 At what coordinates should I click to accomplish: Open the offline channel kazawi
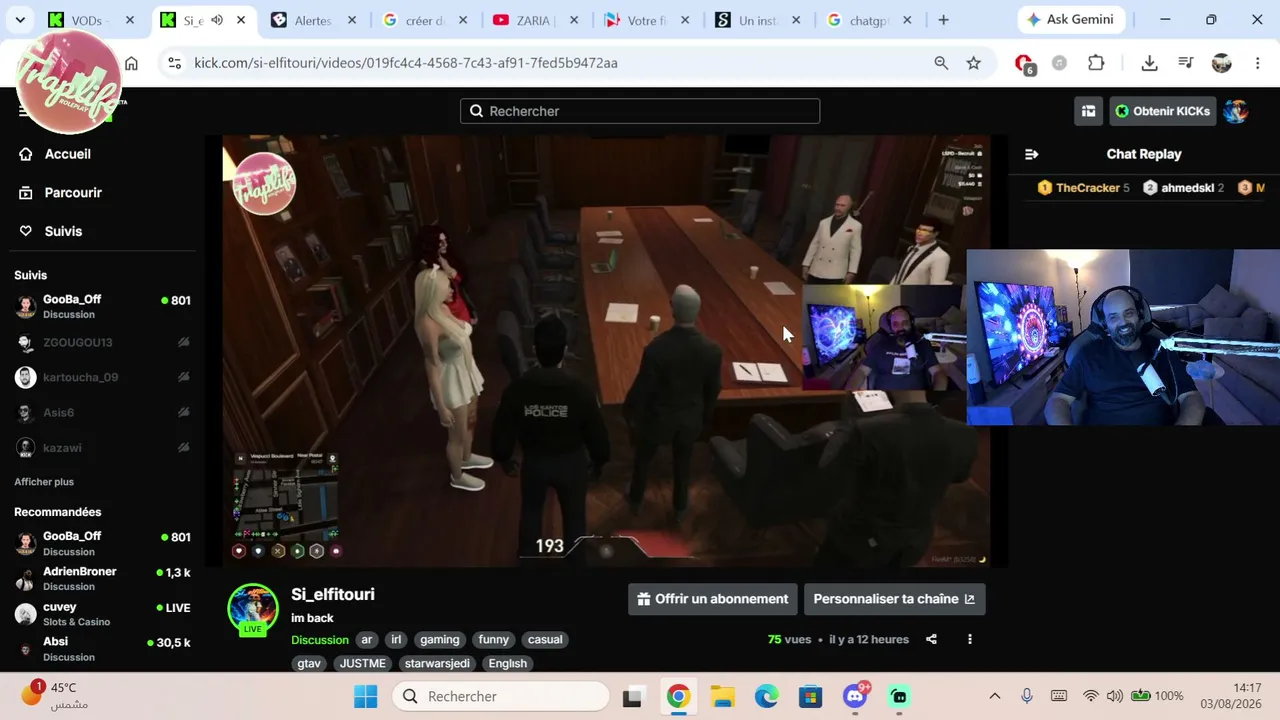[x=102, y=448]
